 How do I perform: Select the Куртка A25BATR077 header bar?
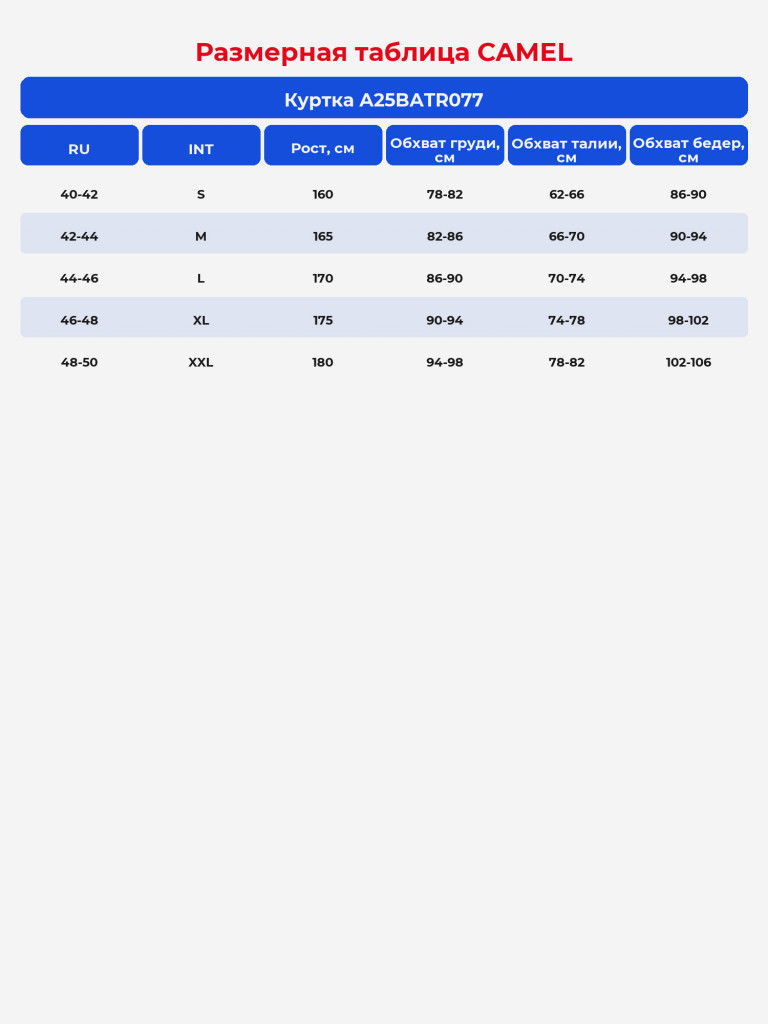click(384, 98)
